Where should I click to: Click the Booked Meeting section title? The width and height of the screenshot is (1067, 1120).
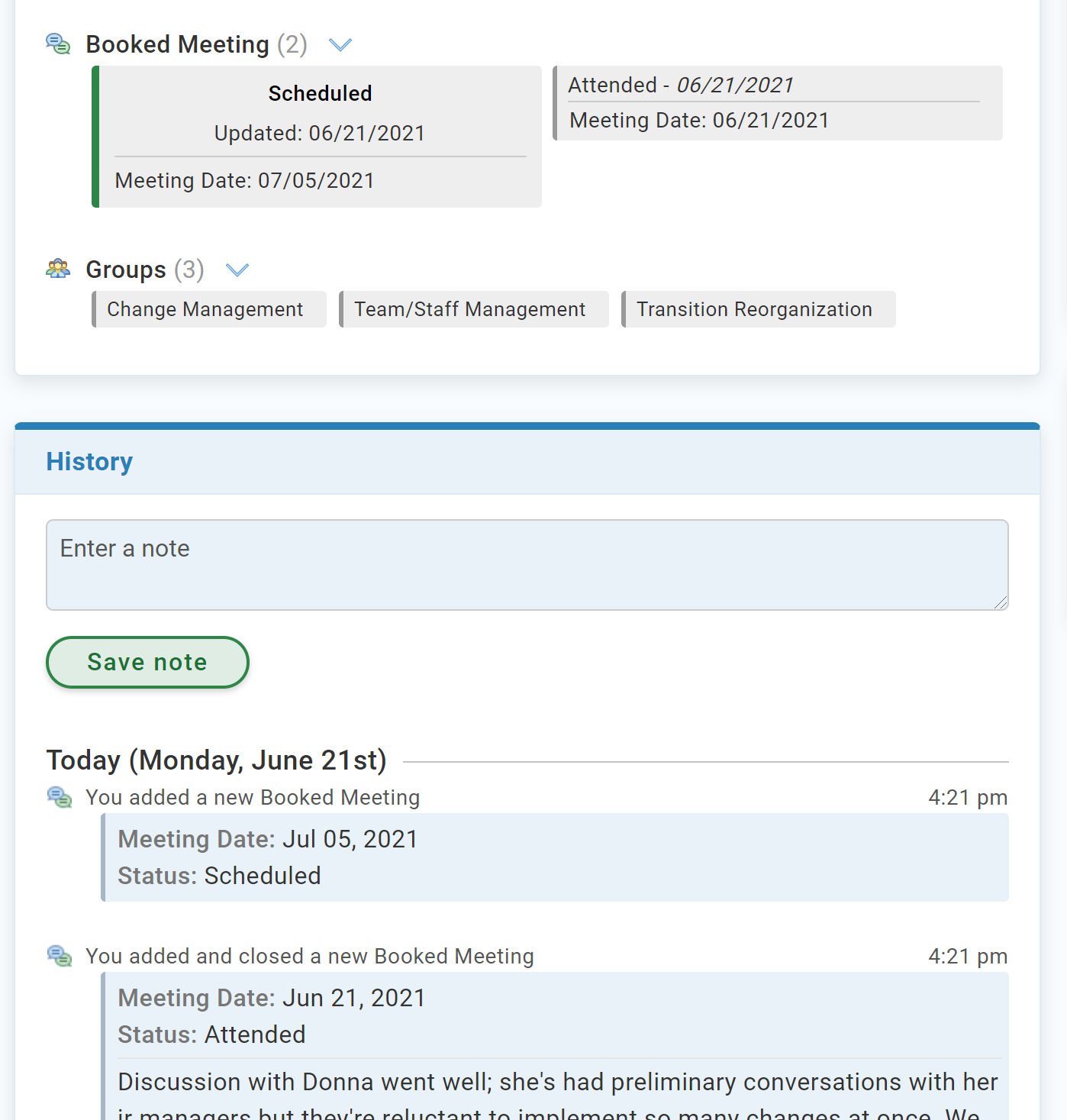(x=177, y=44)
